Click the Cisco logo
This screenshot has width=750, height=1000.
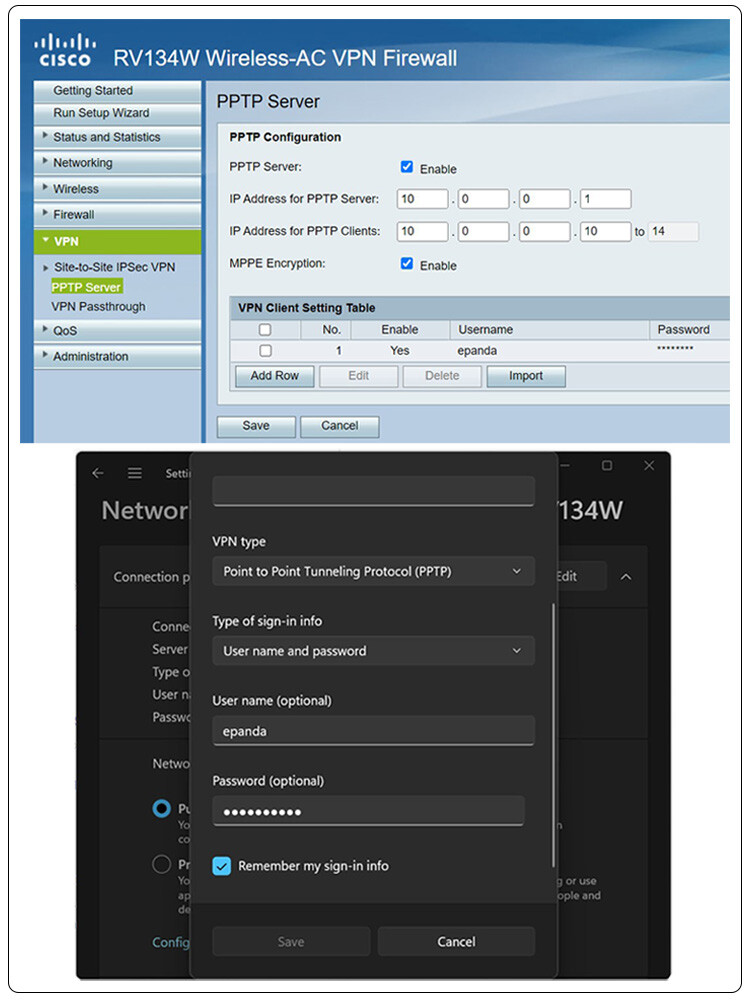(65, 51)
